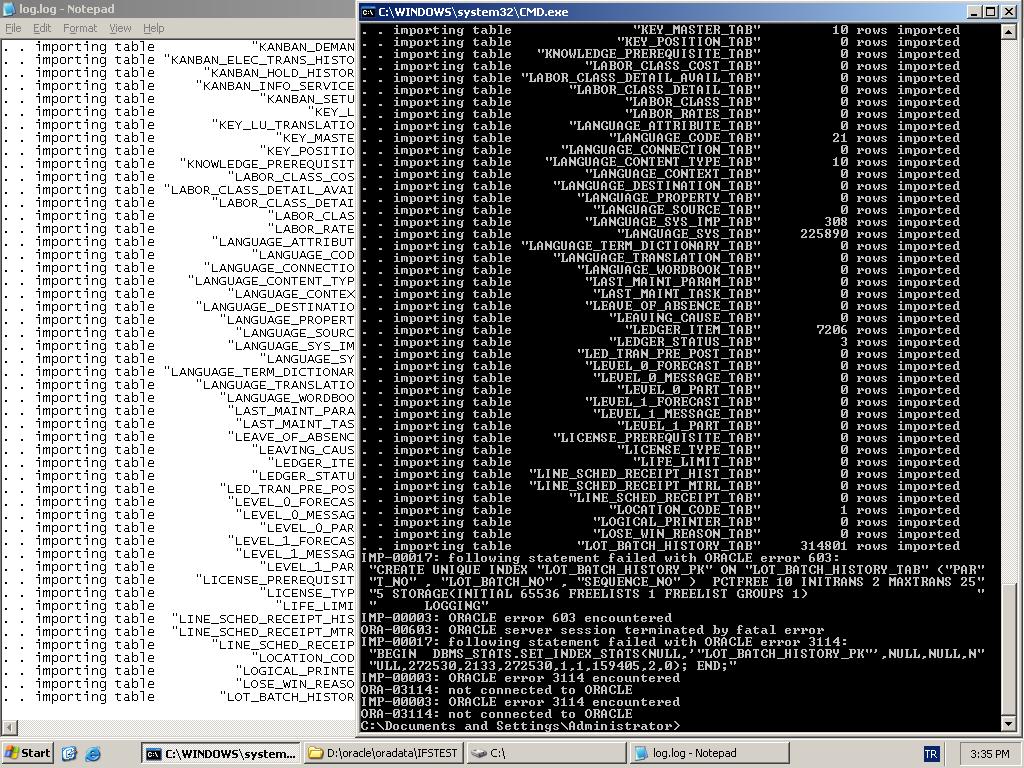
Task: Minimize the CMD.exe window
Action: 974,12
